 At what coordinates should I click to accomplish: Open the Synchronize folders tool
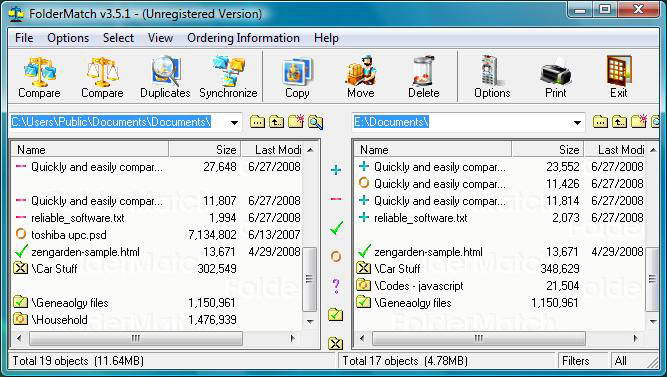(x=228, y=77)
